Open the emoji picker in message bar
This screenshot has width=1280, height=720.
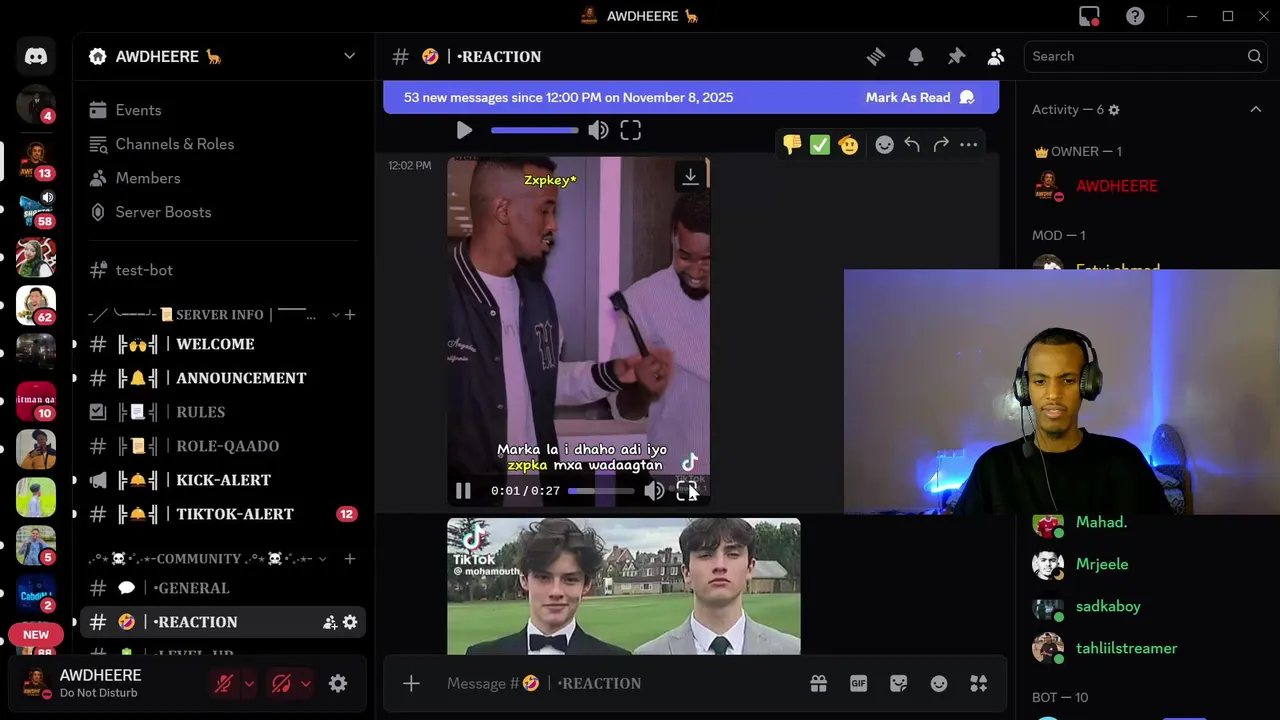[x=938, y=683]
